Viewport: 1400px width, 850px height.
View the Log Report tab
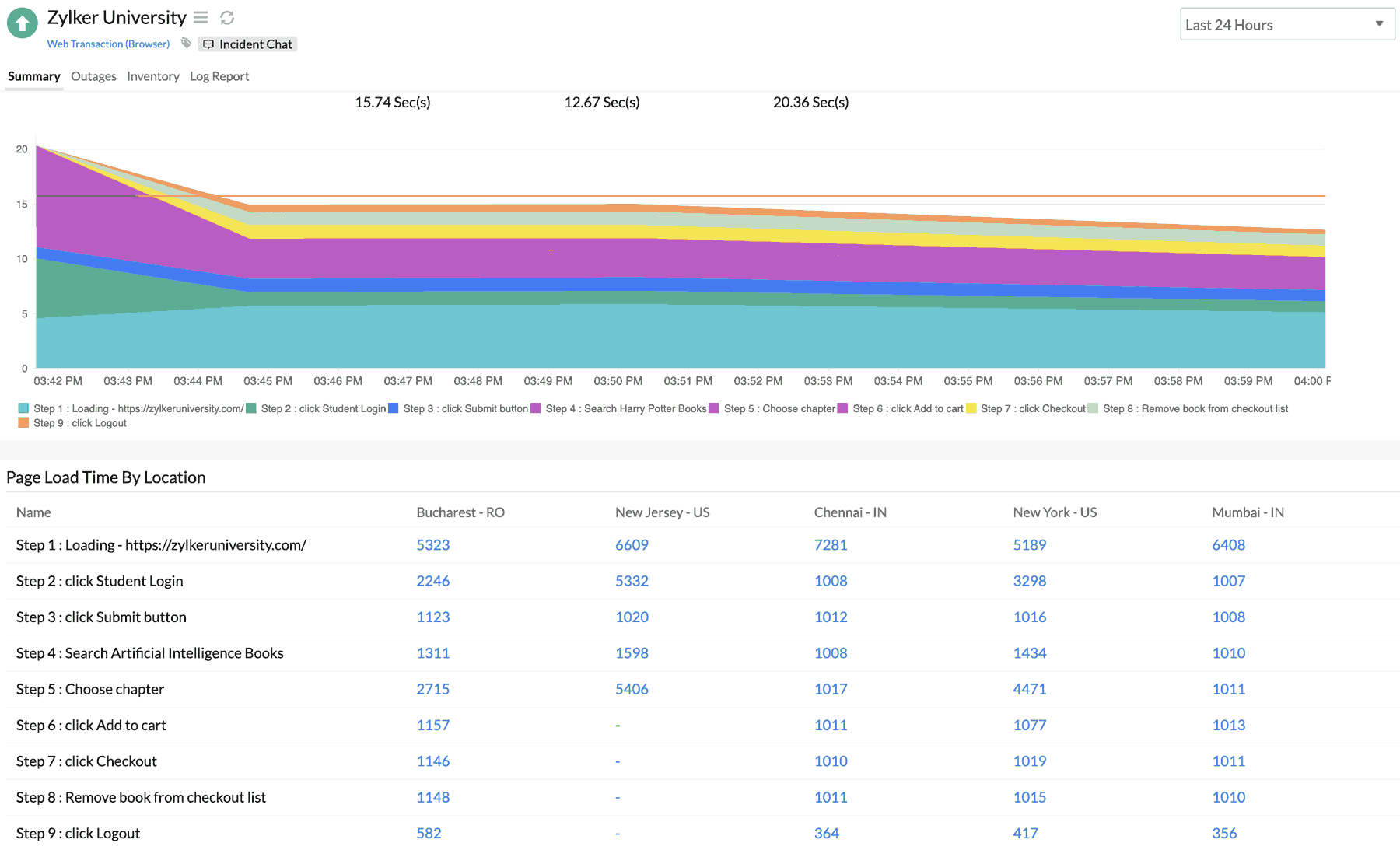point(219,76)
